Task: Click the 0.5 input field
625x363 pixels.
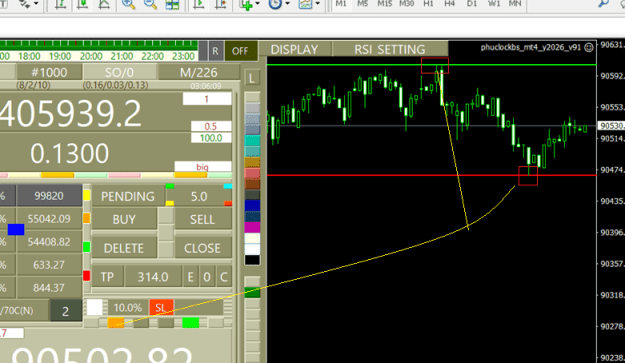Action: click(211, 126)
